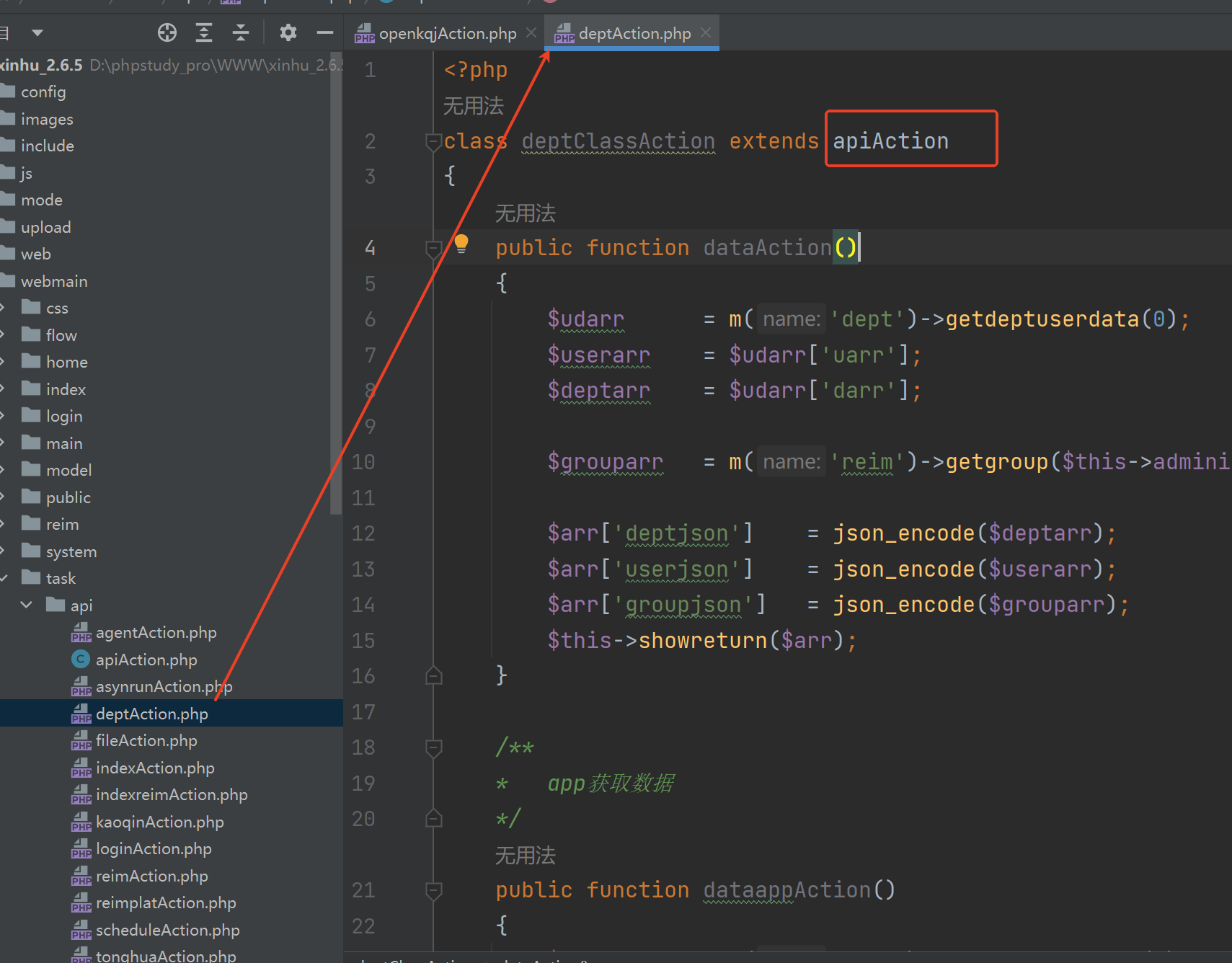Select the login folder in tree
Image resolution: width=1232 pixels, height=963 pixels.
[x=64, y=416]
